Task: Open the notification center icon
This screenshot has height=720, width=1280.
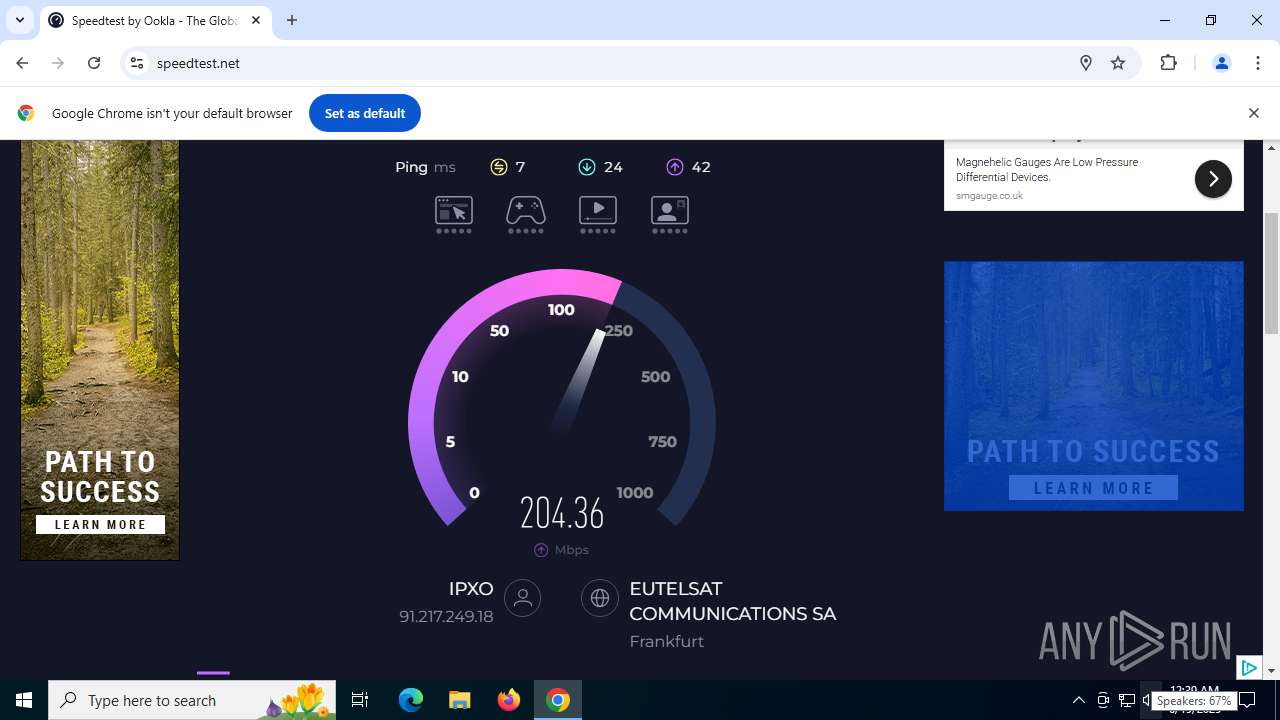Action: click(x=1247, y=700)
